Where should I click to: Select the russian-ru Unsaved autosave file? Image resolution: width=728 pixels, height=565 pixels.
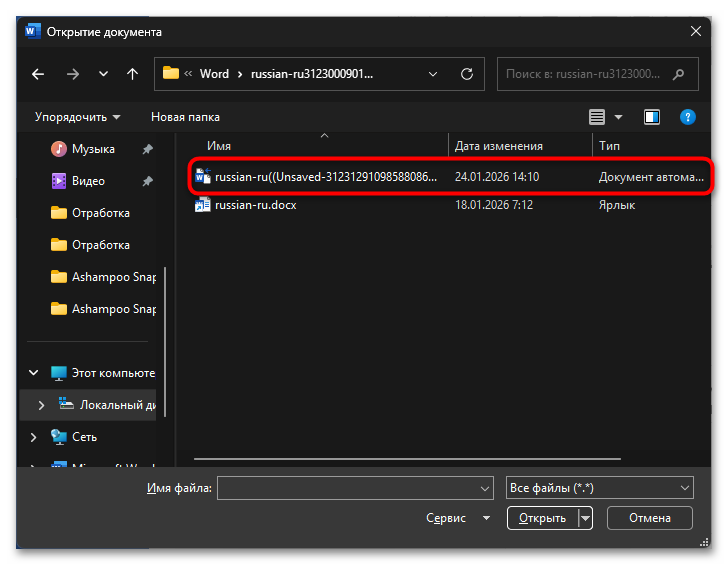click(x=325, y=177)
